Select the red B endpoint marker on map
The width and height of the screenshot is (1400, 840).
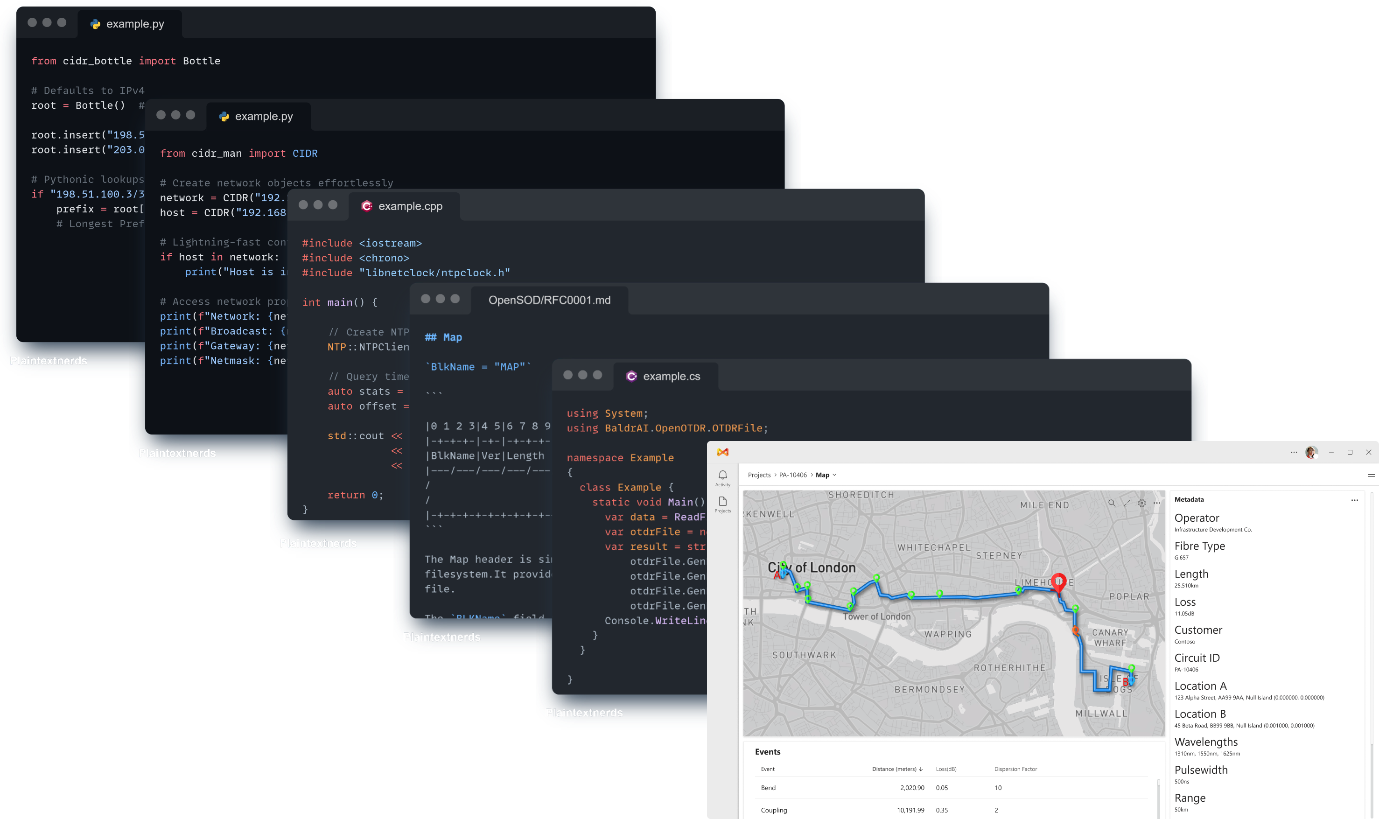[1125, 682]
